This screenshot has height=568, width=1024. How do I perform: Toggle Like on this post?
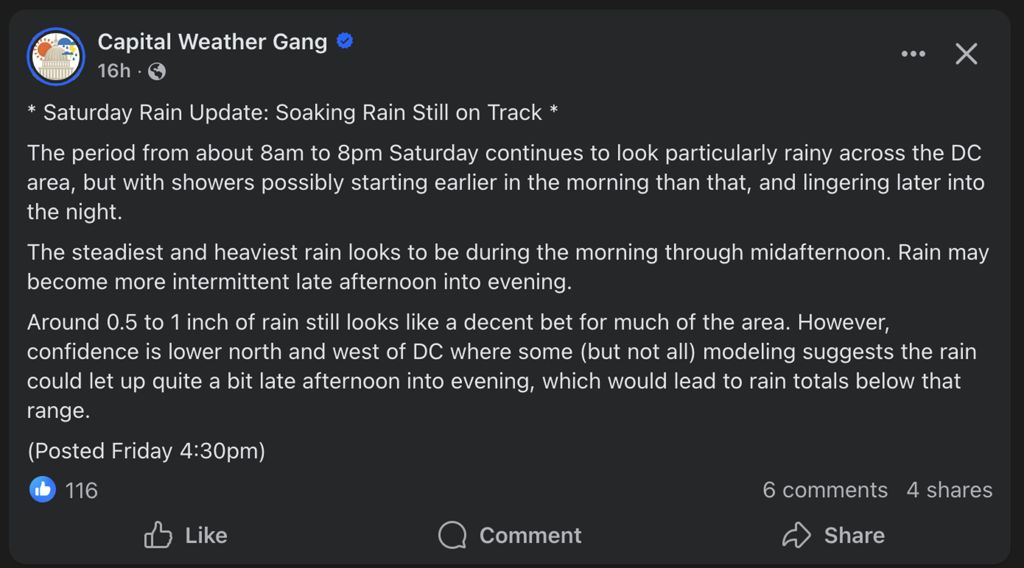click(186, 535)
